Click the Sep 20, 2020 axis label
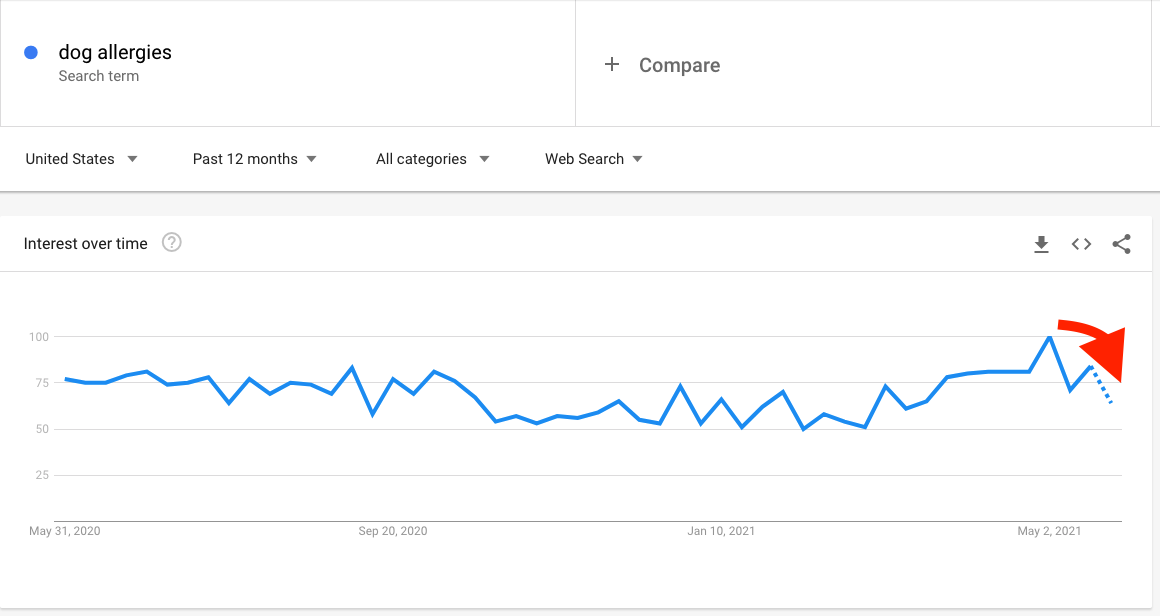 393,531
